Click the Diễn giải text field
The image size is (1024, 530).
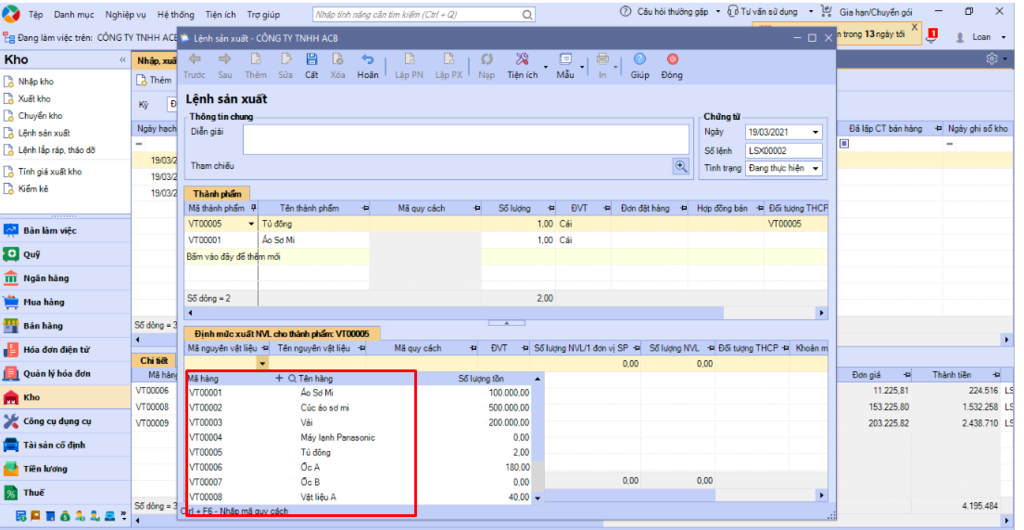466,139
